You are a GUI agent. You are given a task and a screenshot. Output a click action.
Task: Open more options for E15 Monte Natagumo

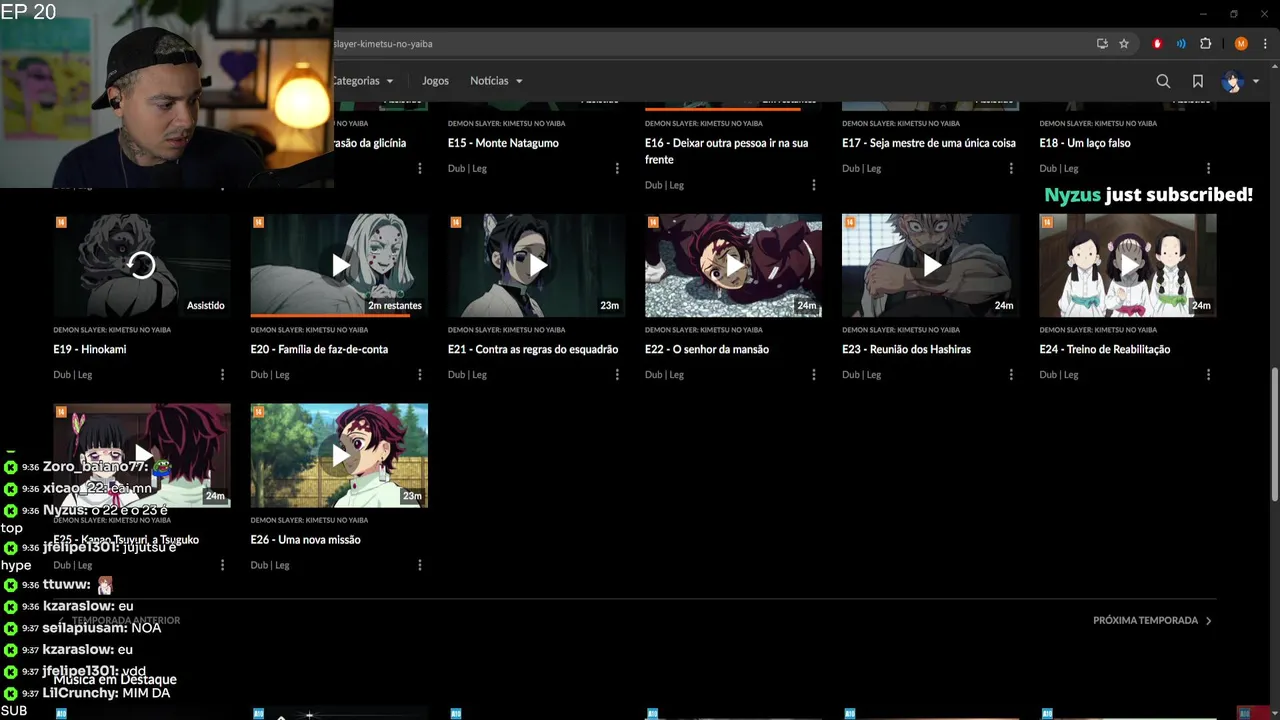616,168
